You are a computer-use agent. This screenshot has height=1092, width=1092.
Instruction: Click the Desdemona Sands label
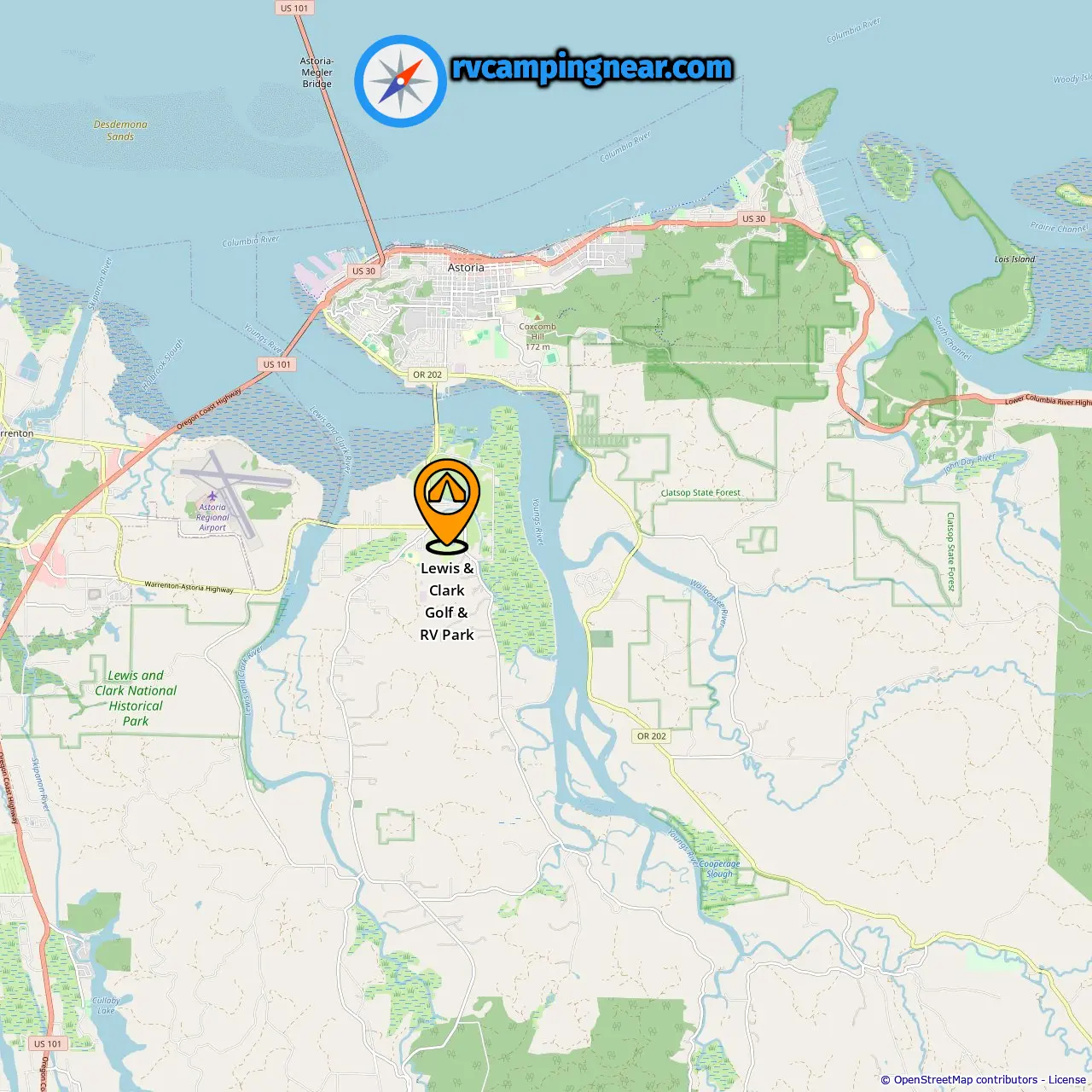(120, 131)
